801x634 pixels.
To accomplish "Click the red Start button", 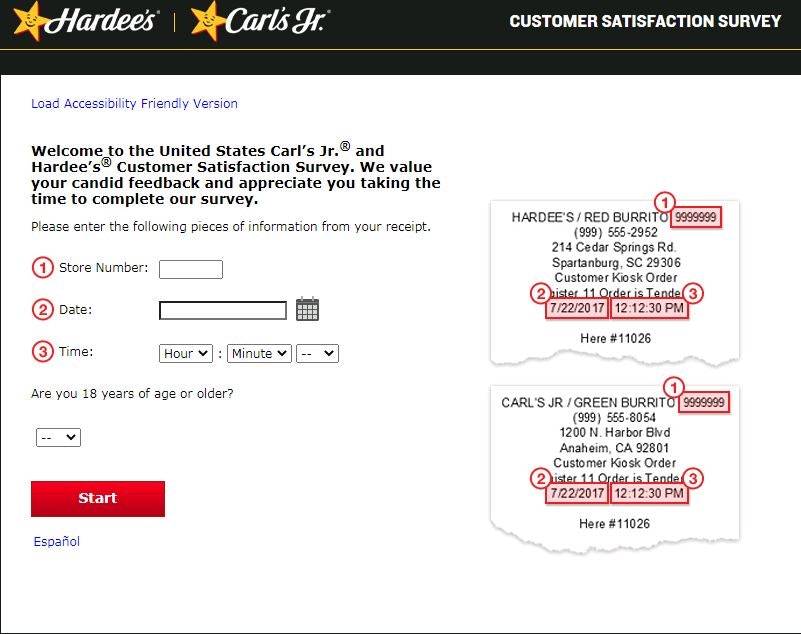I will point(98,499).
